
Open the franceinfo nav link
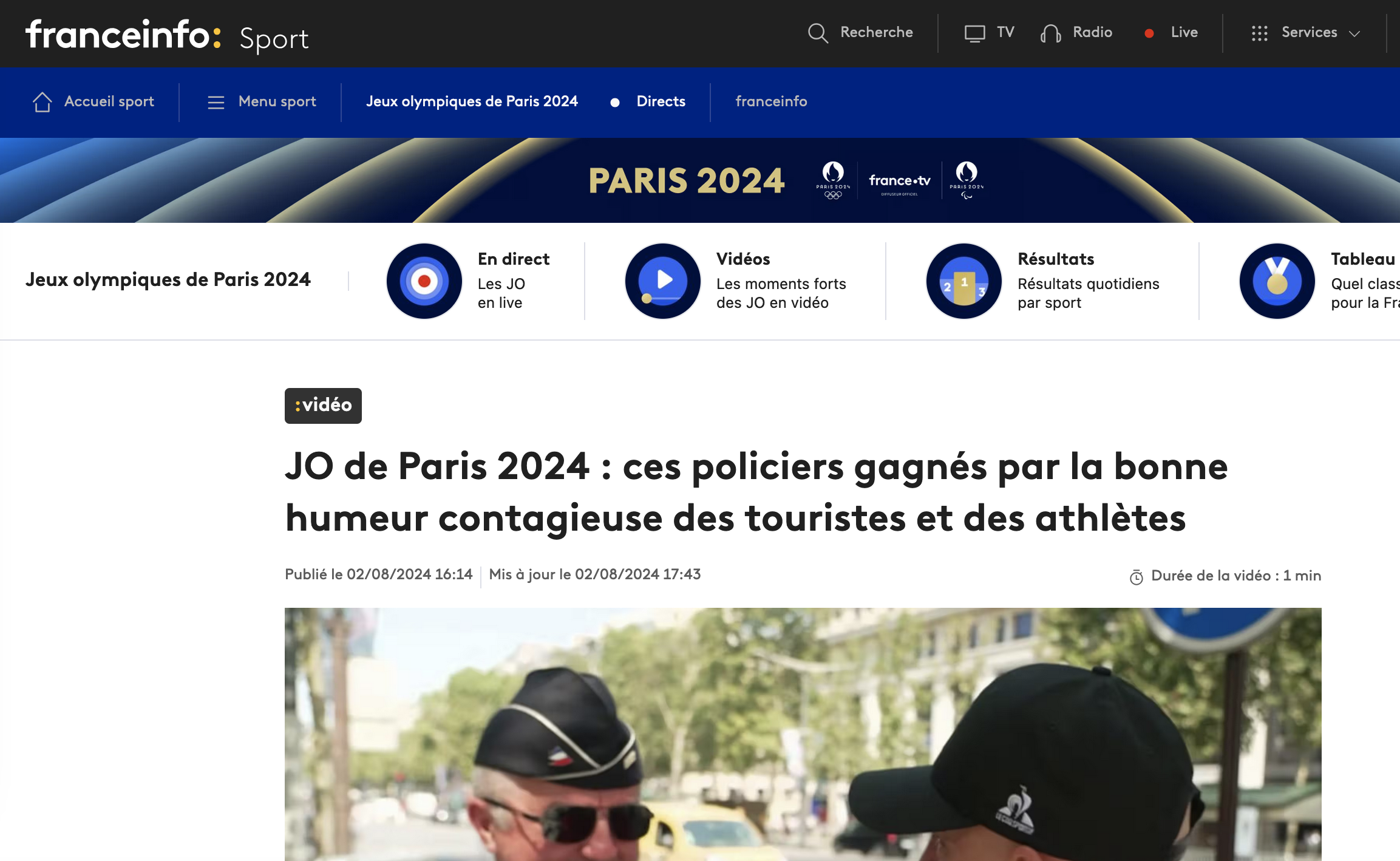[771, 101]
